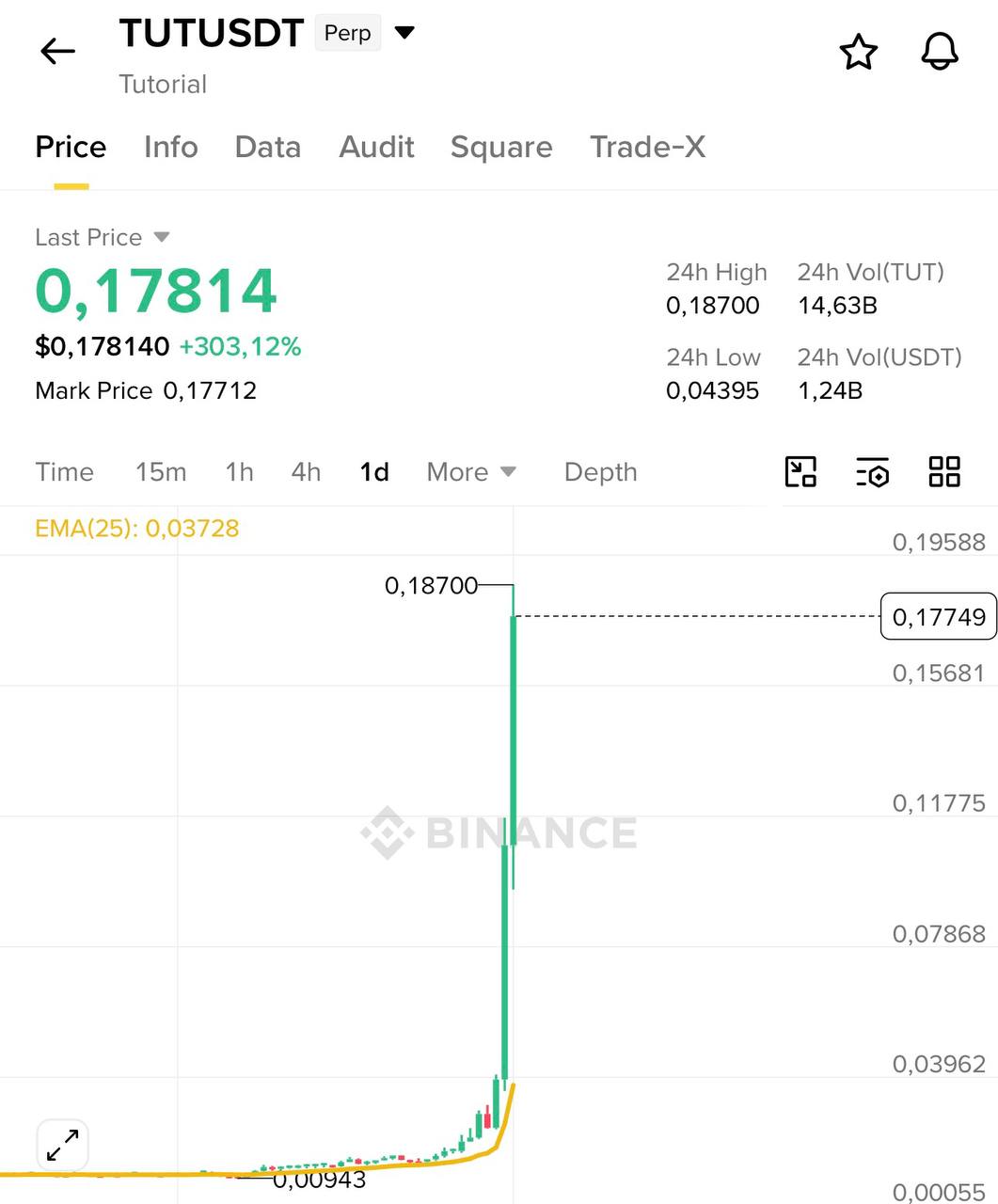998x1204 pixels.
Task: Tap the EMA(25) indicator label
Action: 137,529
